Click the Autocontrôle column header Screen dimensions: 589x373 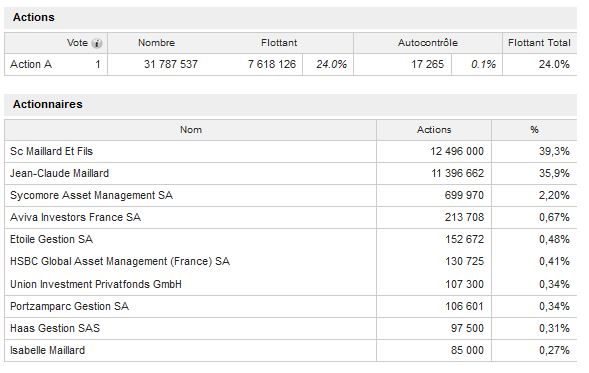[x=428, y=43]
